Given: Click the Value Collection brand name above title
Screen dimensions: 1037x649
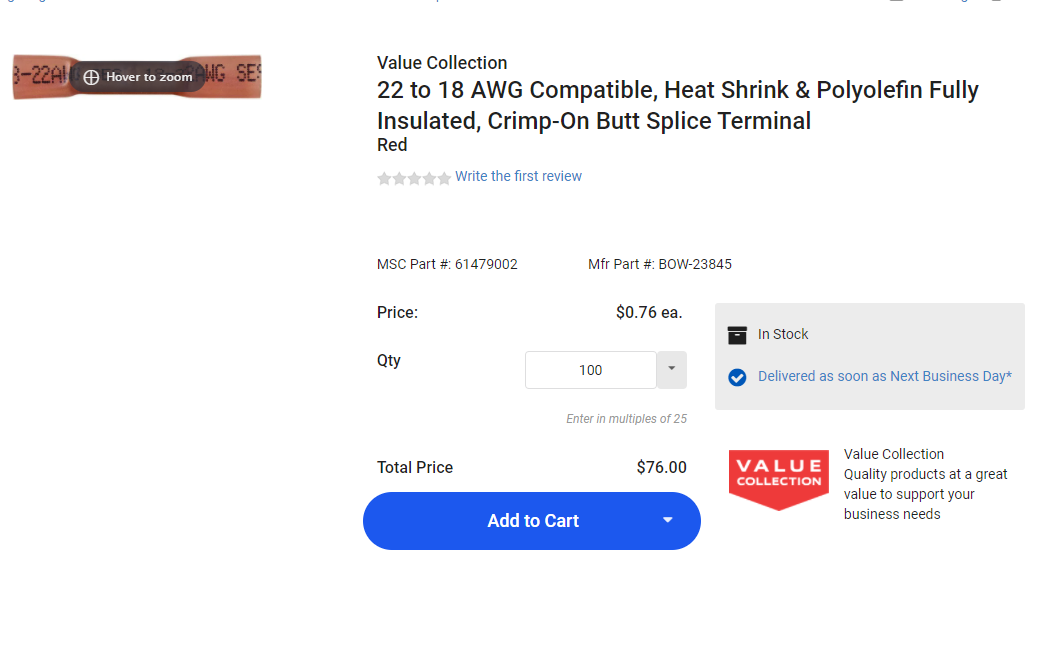Looking at the screenshot, I should click(x=442, y=63).
